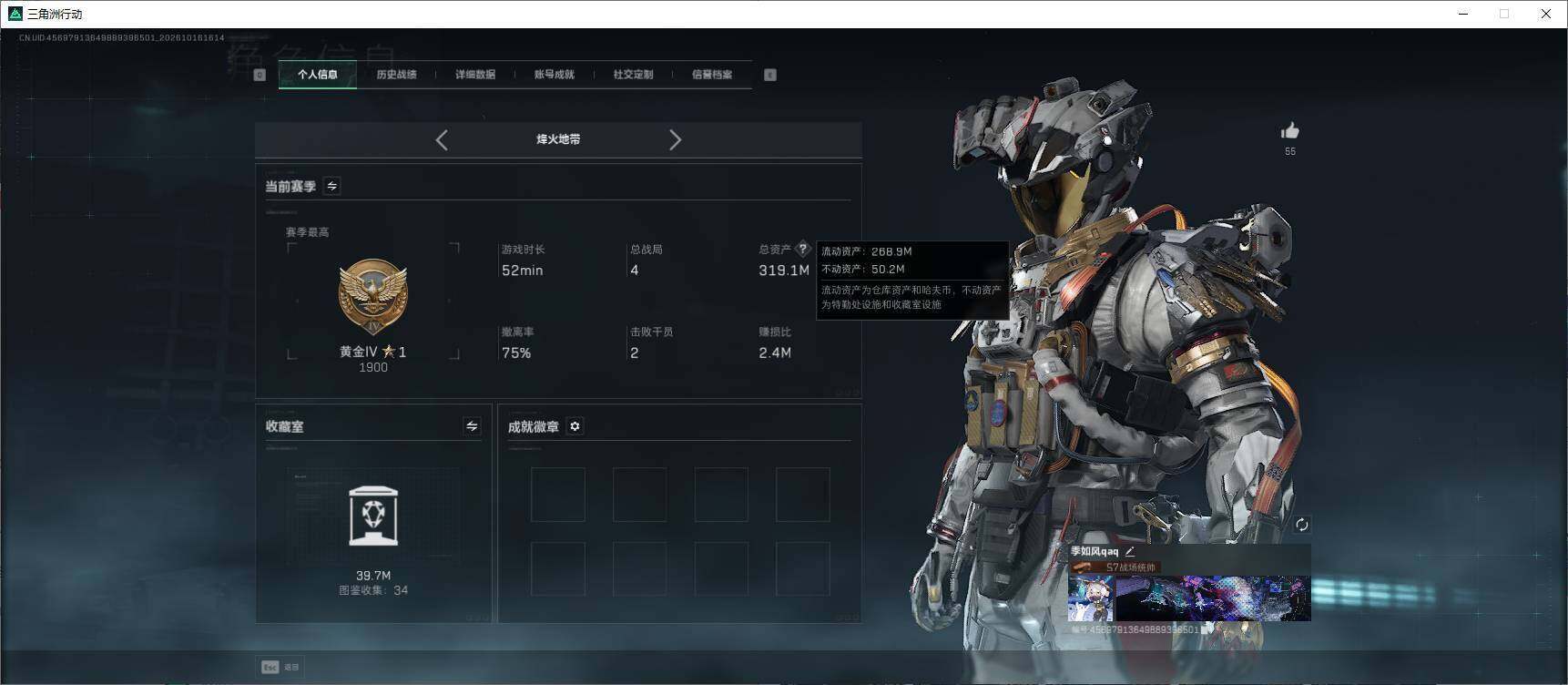Open the 社交定制 tab
Image resolution: width=1568 pixels, height=685 pixels.
633,75
